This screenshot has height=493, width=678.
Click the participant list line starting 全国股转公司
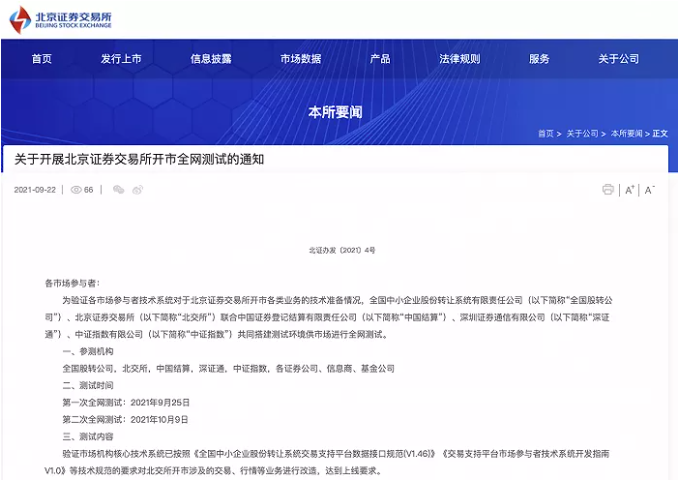(228, 368)
